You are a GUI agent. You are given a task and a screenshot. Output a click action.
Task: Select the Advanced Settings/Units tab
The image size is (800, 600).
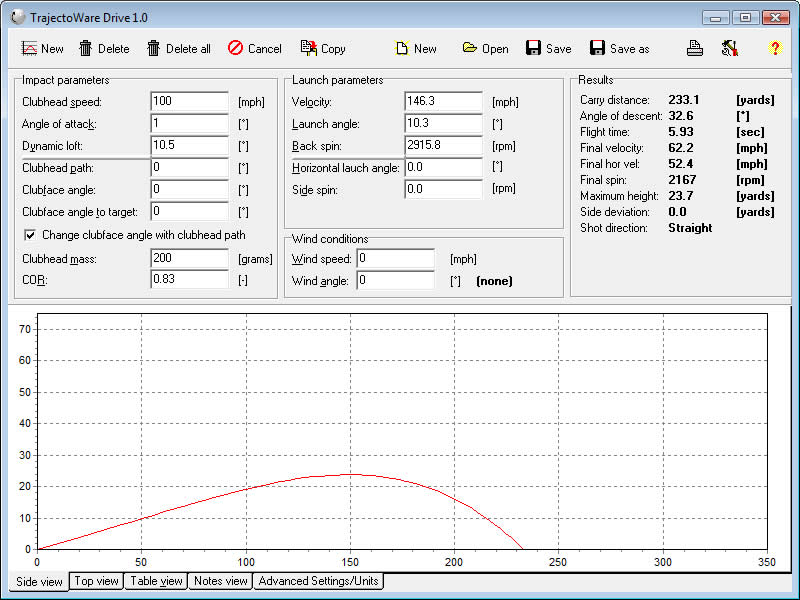[x=318, y=581]
